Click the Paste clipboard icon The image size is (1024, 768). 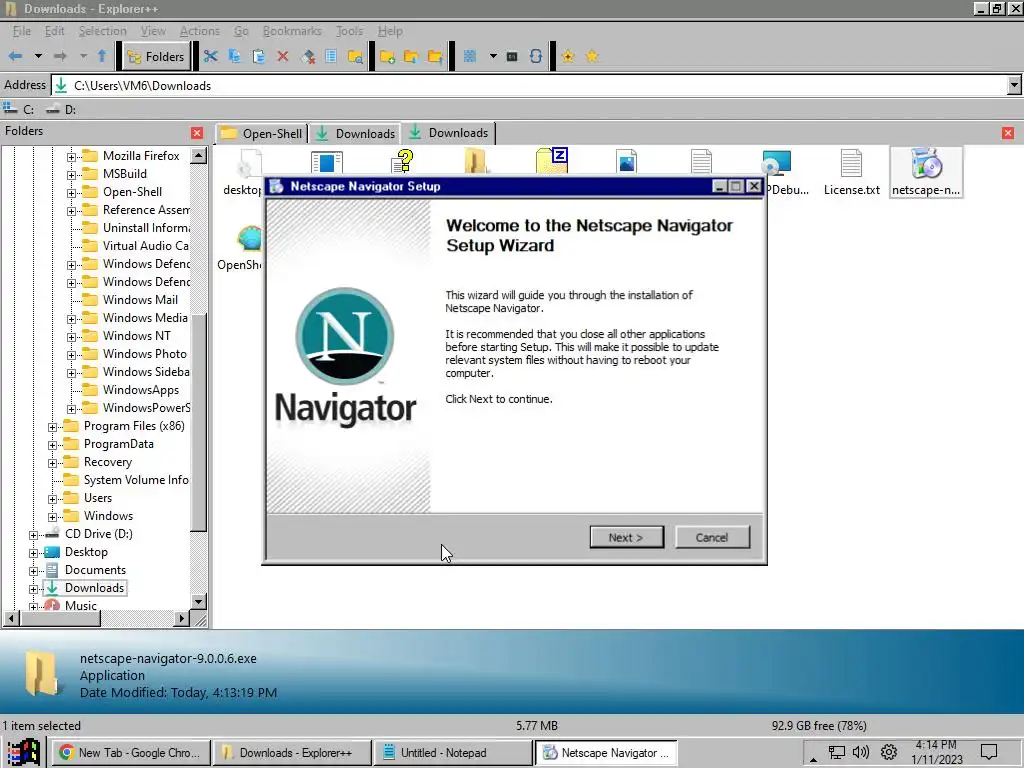259,57
